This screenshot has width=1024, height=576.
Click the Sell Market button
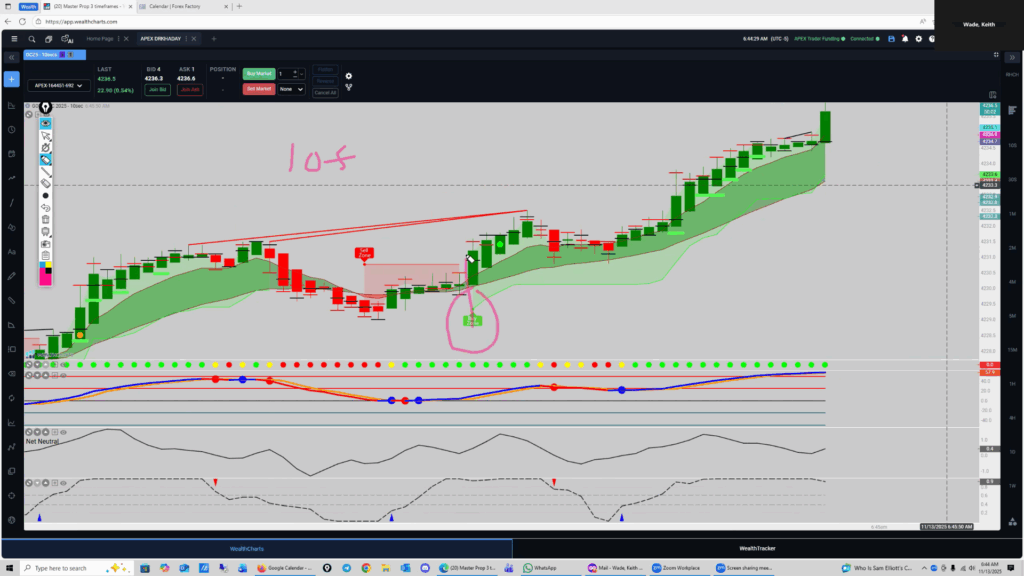[x=258, y=89]
